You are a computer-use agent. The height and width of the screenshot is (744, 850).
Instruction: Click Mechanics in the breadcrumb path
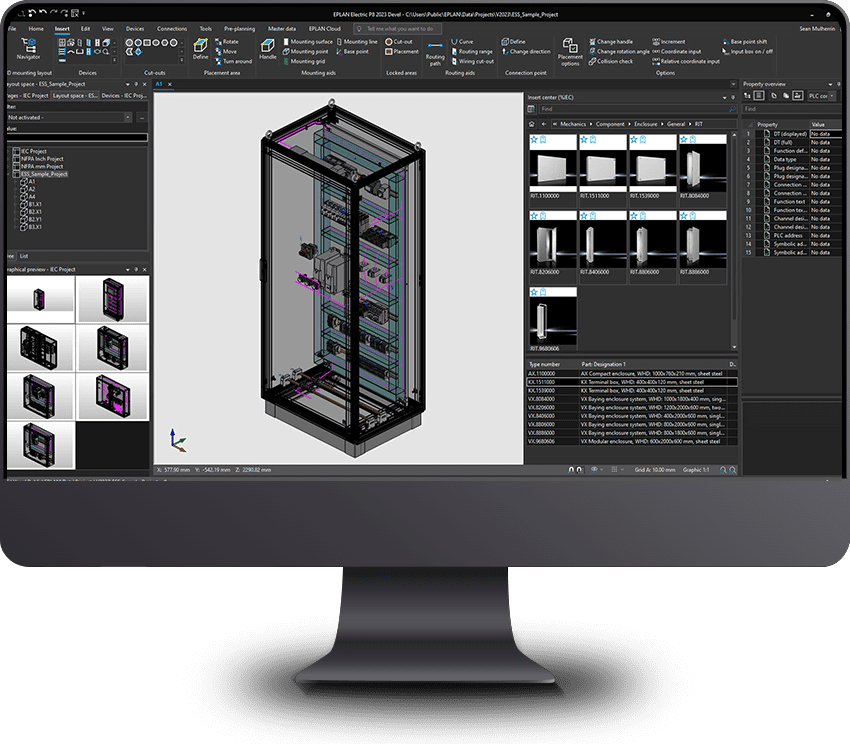(x=573, y=124)
